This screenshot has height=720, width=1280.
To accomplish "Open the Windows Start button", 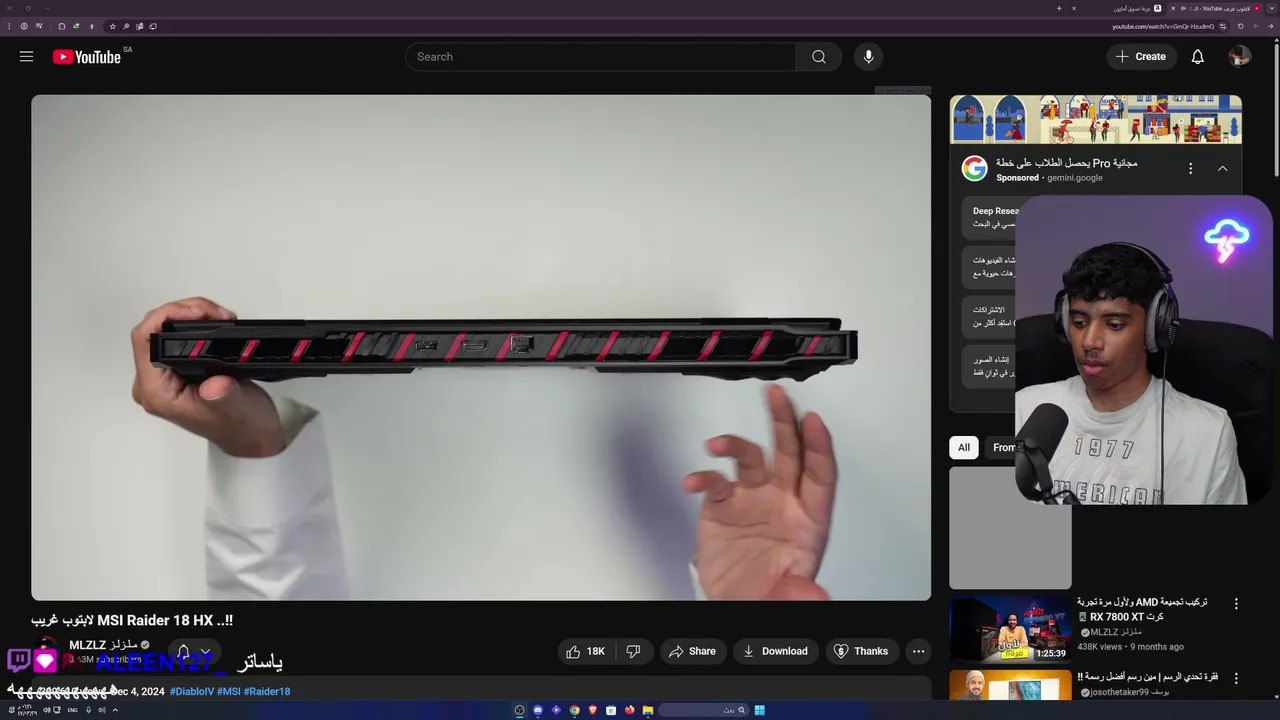I will pyautogui.click(x=759, y=710).
